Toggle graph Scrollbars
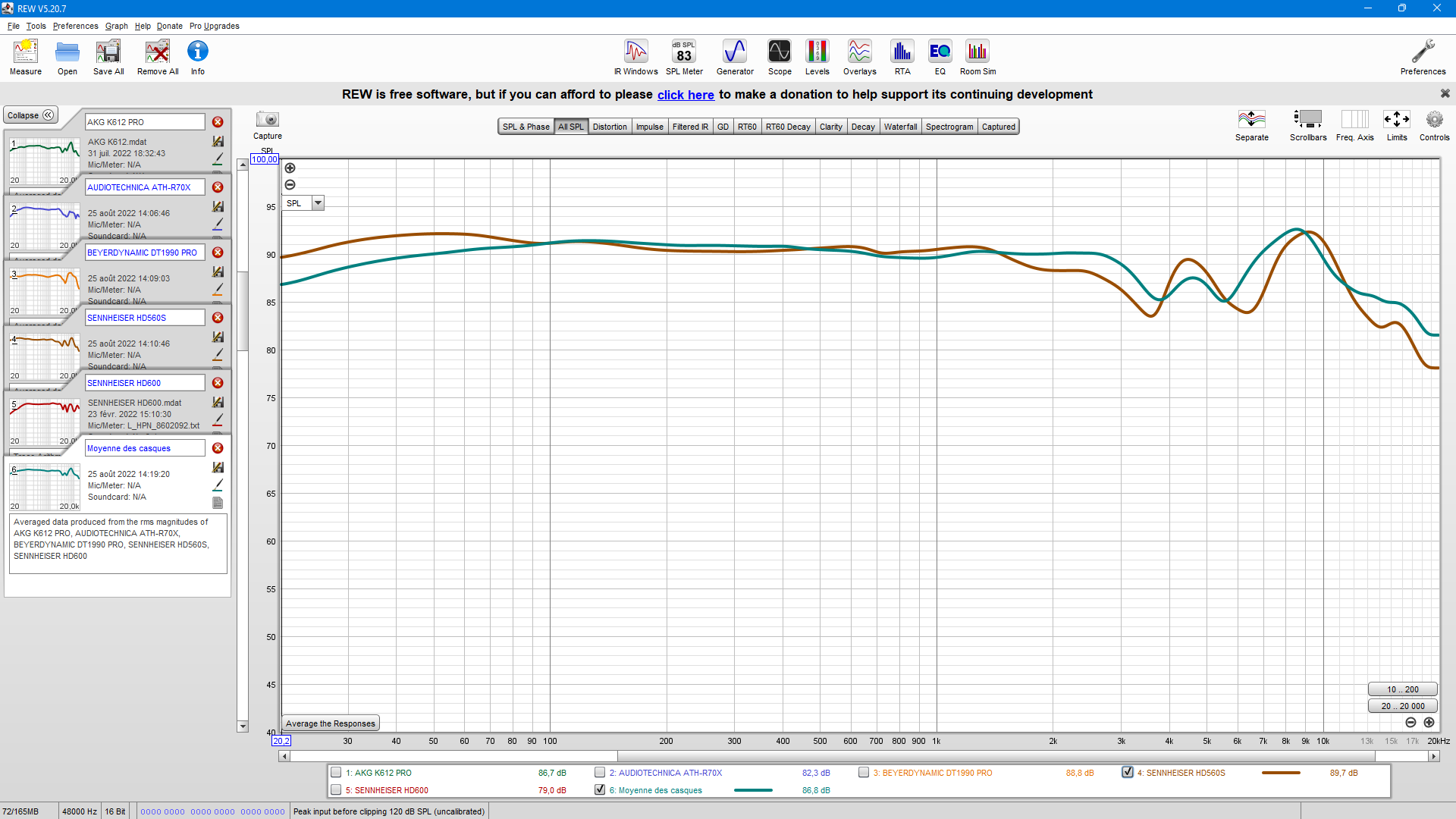 pyautogui.click(x=1308, y=125)
